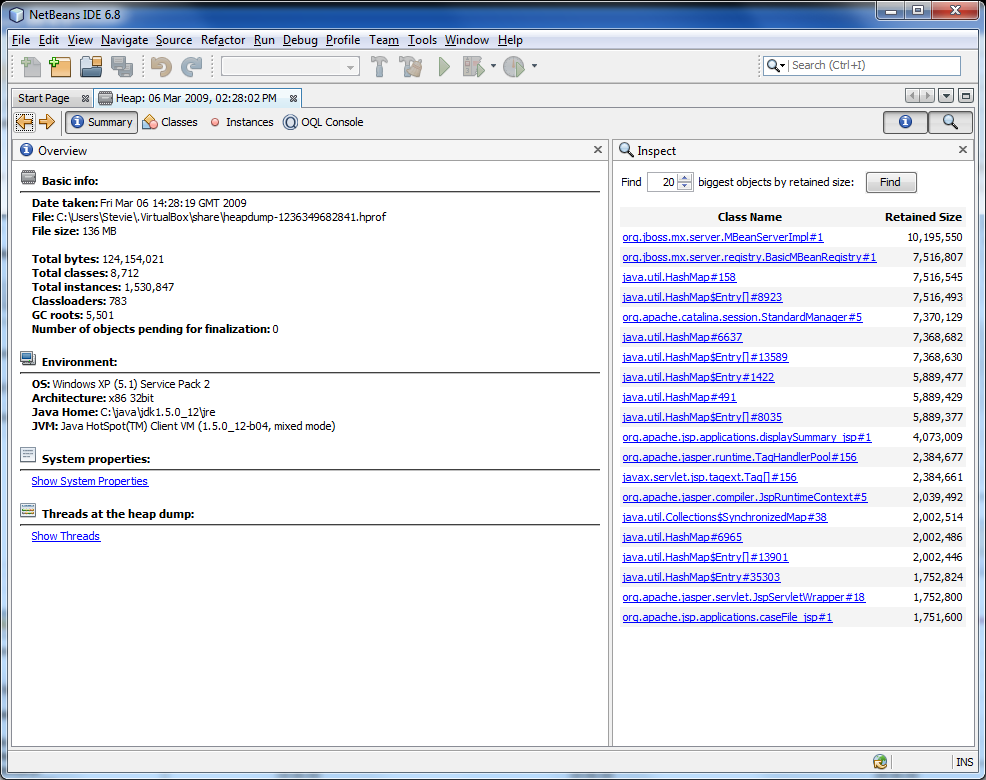986x780 pixels.
Task: Click the Search (Ctrl+I) input field
Action: tap(875, 65)
